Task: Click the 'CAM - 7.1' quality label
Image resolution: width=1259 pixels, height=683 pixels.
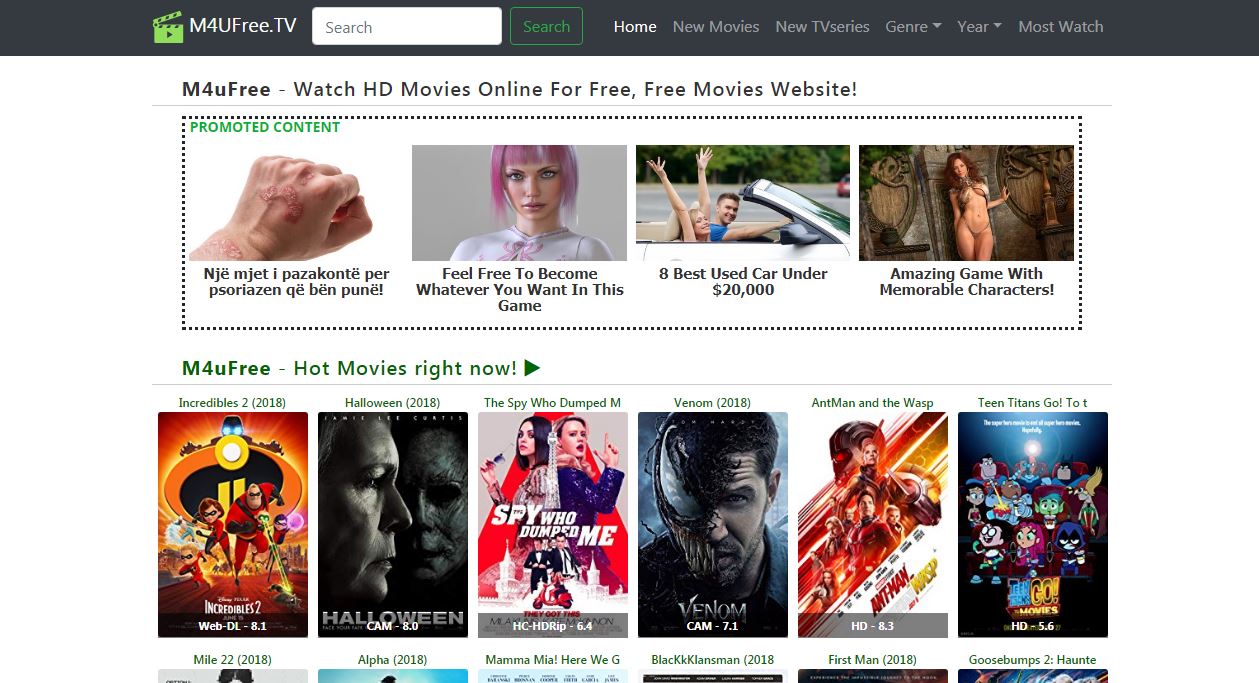Action: coord(713,626)
